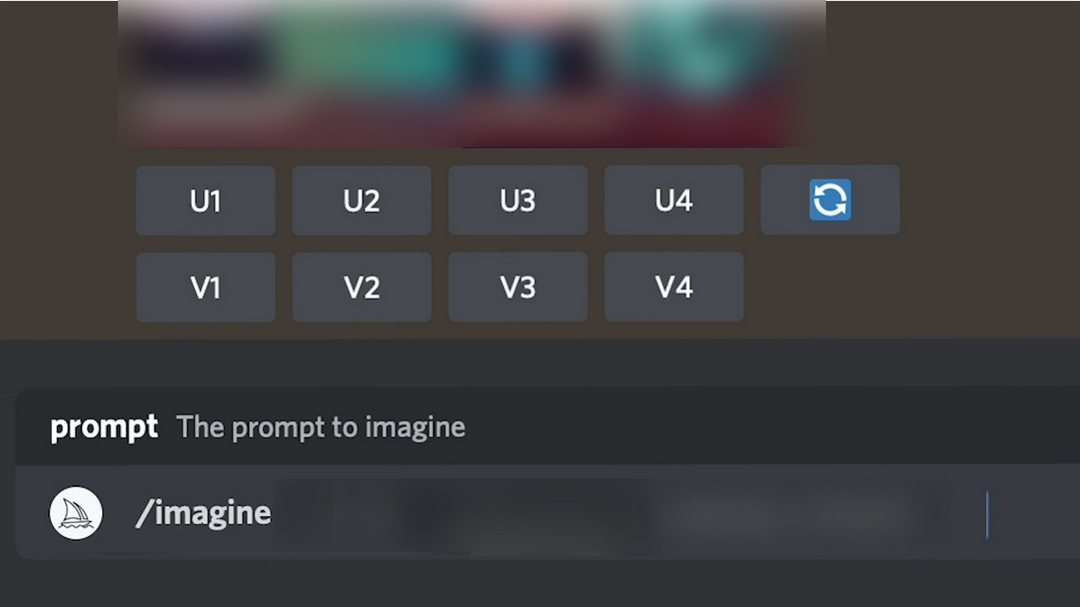
Task: Select U4 to upscale fourth image
Action: pyautogui.click(x=673, y=201)
